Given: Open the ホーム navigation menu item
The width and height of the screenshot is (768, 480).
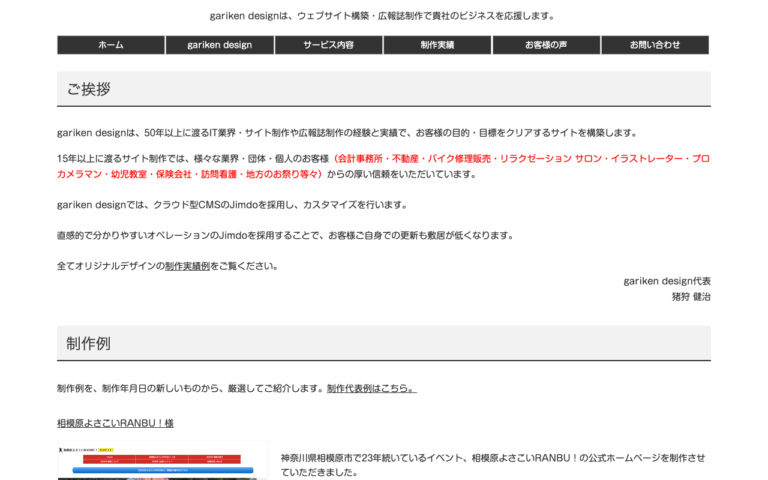Looking at the screenshot, I should click(111, 45).
